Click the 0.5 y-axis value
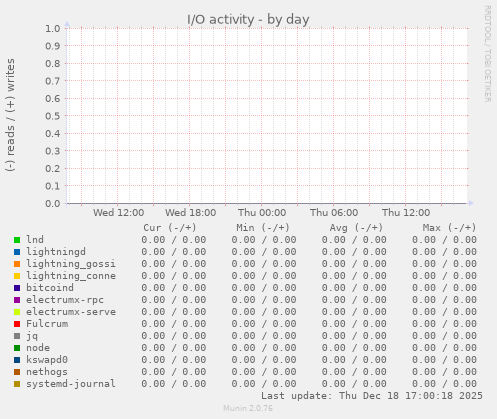Viewport: 497px width, 419px height. click(x=53, y=116)
